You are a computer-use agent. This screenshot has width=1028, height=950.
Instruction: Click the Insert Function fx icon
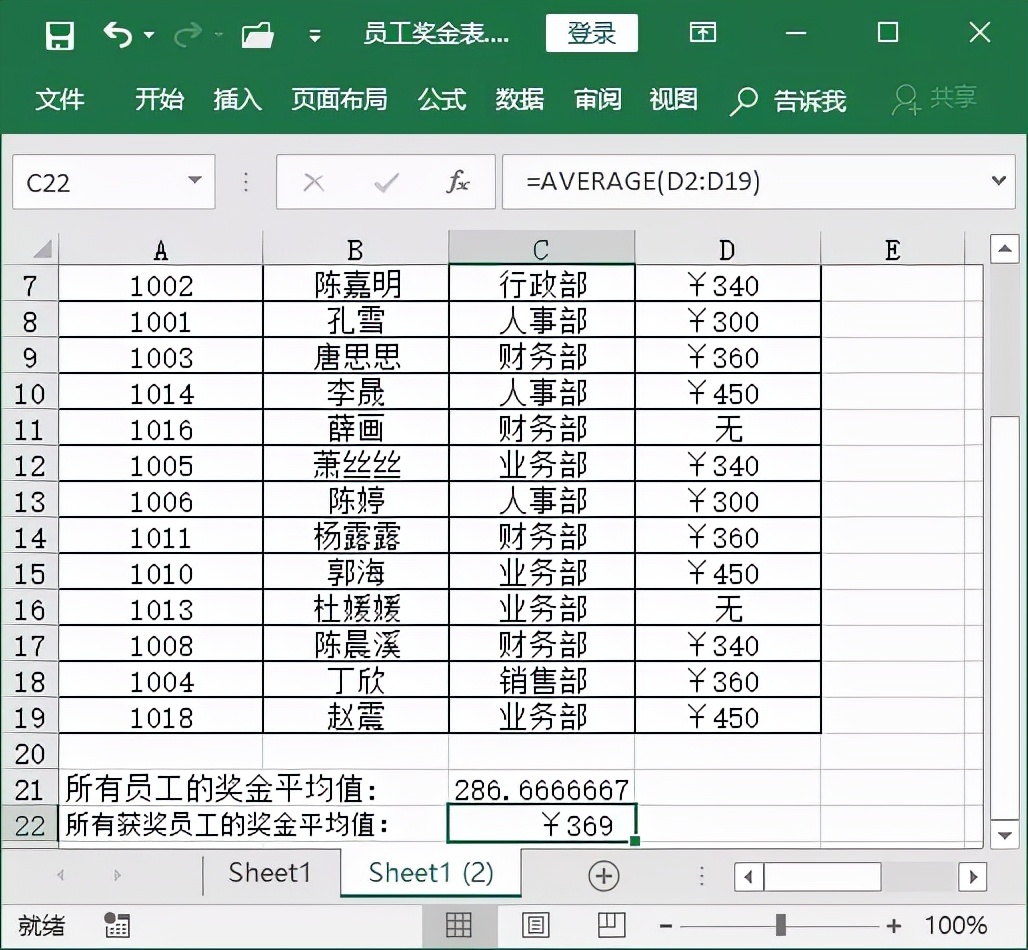(458, 182)
